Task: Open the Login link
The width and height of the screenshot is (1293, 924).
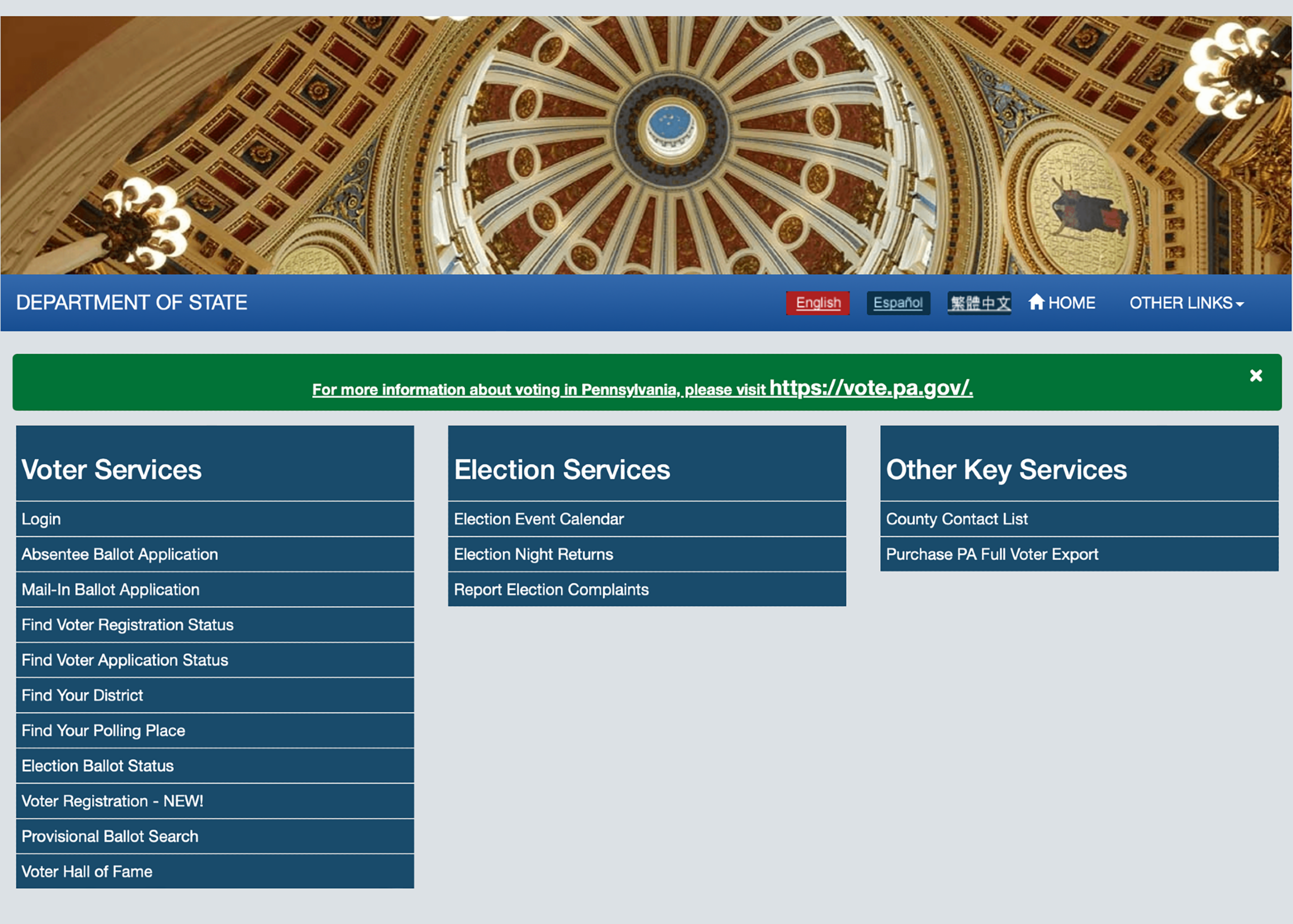Action: tap(41, 519)
